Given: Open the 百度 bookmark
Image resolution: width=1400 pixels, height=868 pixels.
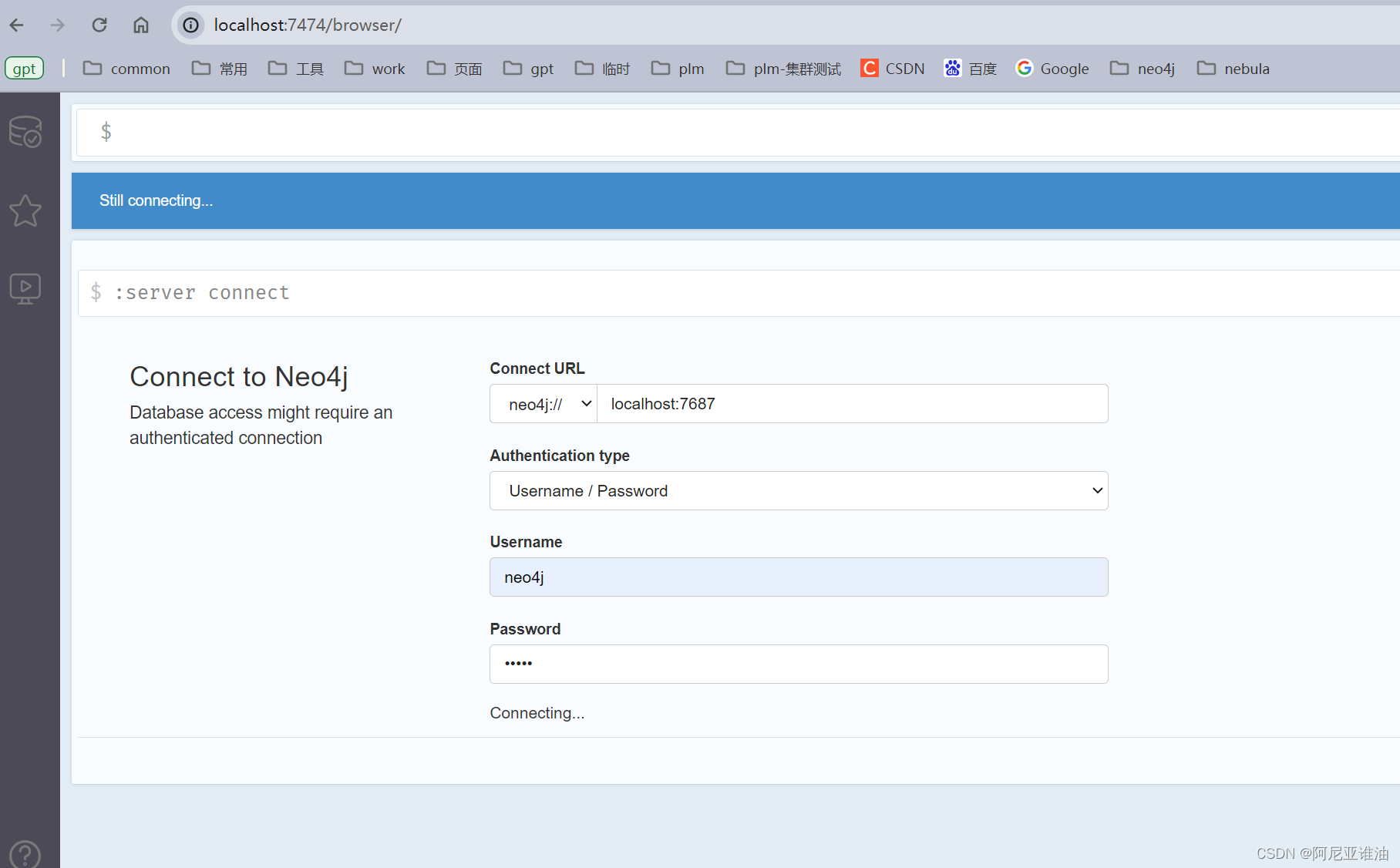Looking at the screenshot, I should (x=971, y=69).
